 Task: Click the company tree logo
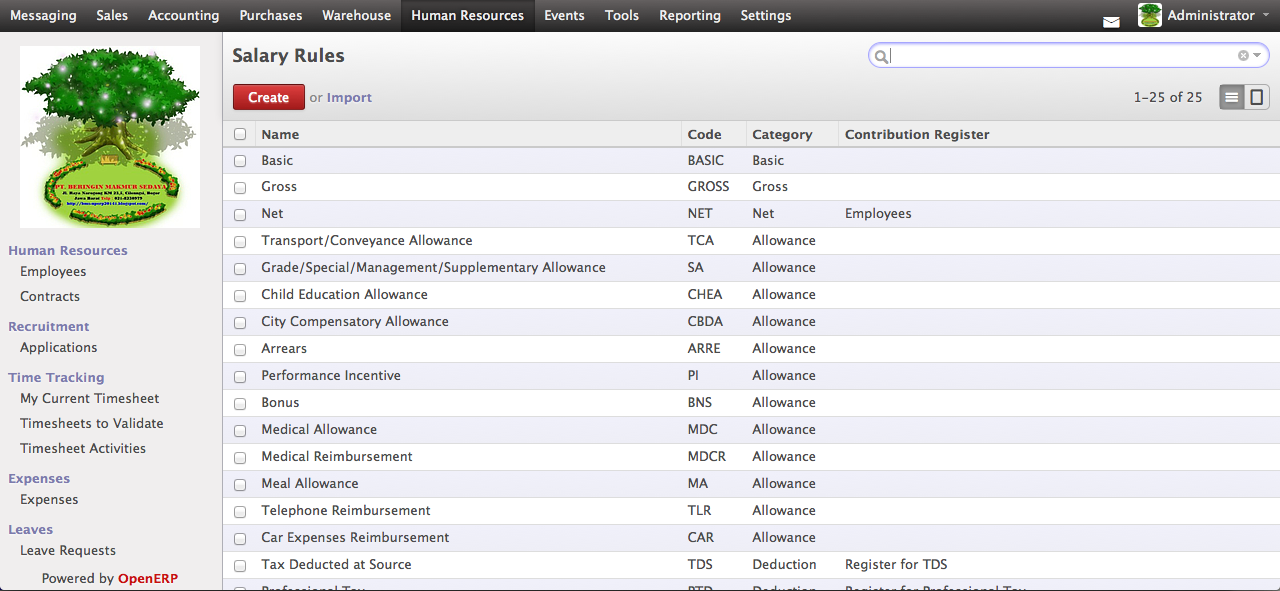[x=110, y=136]
